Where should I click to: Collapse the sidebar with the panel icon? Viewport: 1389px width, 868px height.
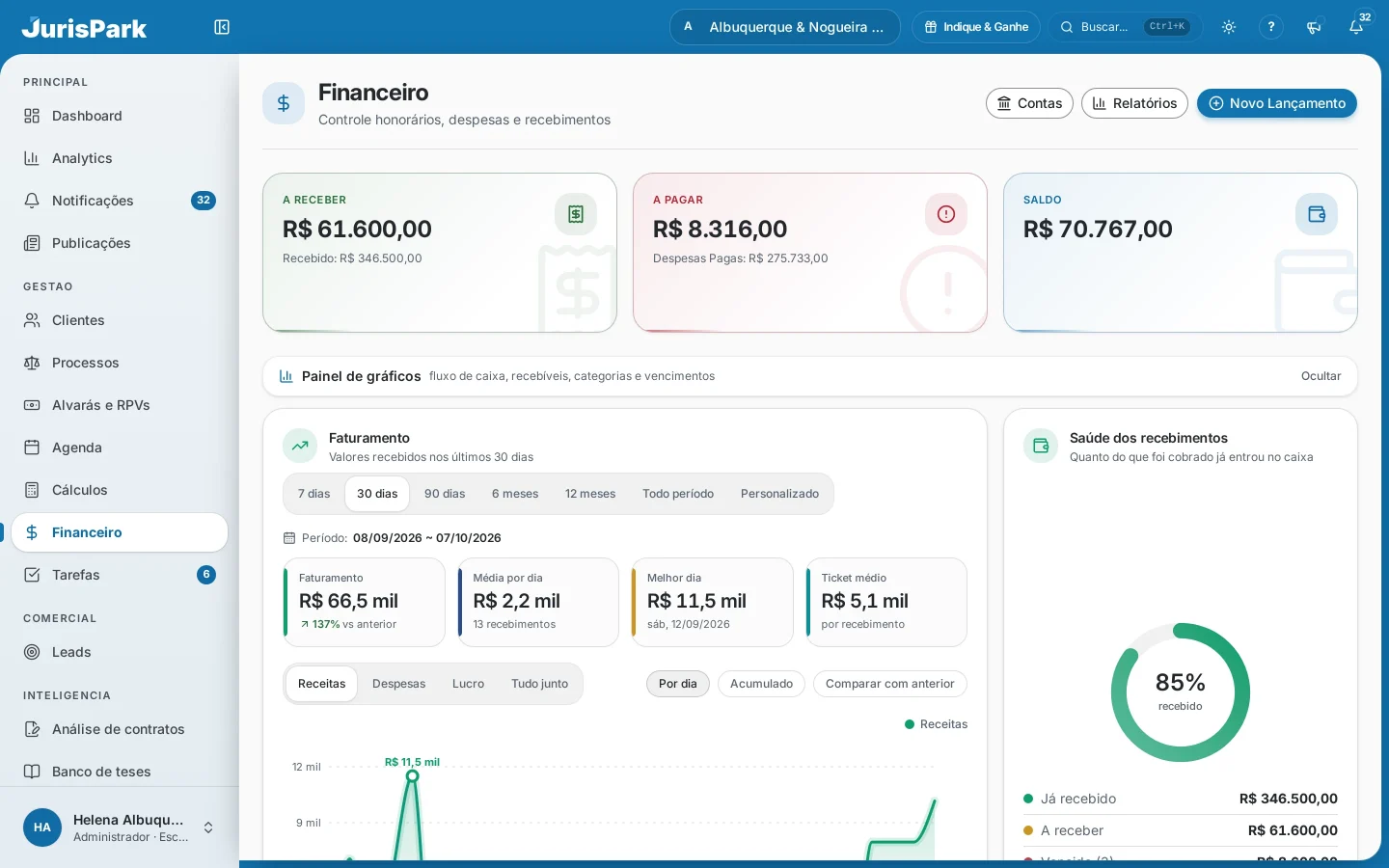point(222,27)
